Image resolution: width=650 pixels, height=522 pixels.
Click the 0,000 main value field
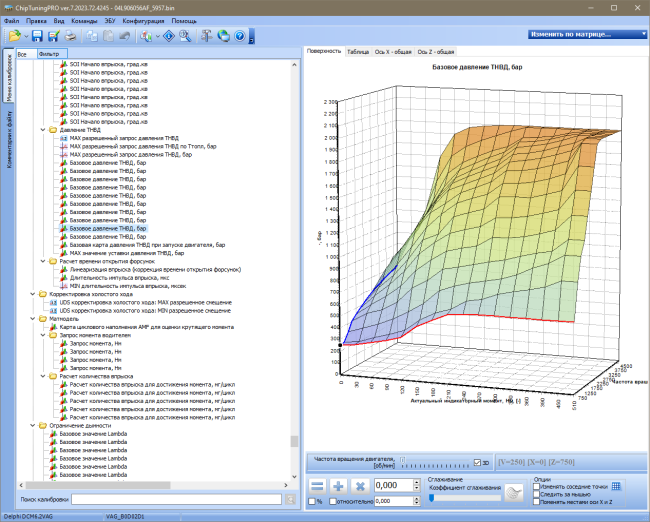(x=393, y=485)
